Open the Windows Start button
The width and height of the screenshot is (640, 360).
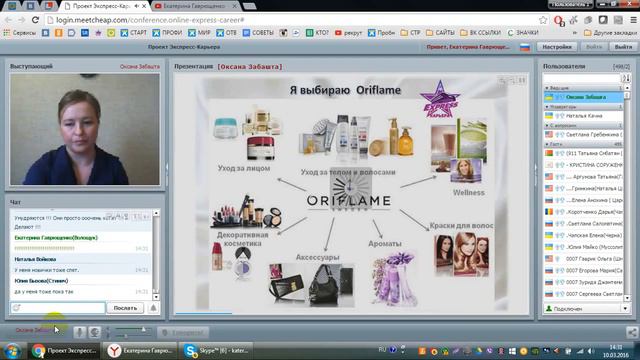pos(12,351)
